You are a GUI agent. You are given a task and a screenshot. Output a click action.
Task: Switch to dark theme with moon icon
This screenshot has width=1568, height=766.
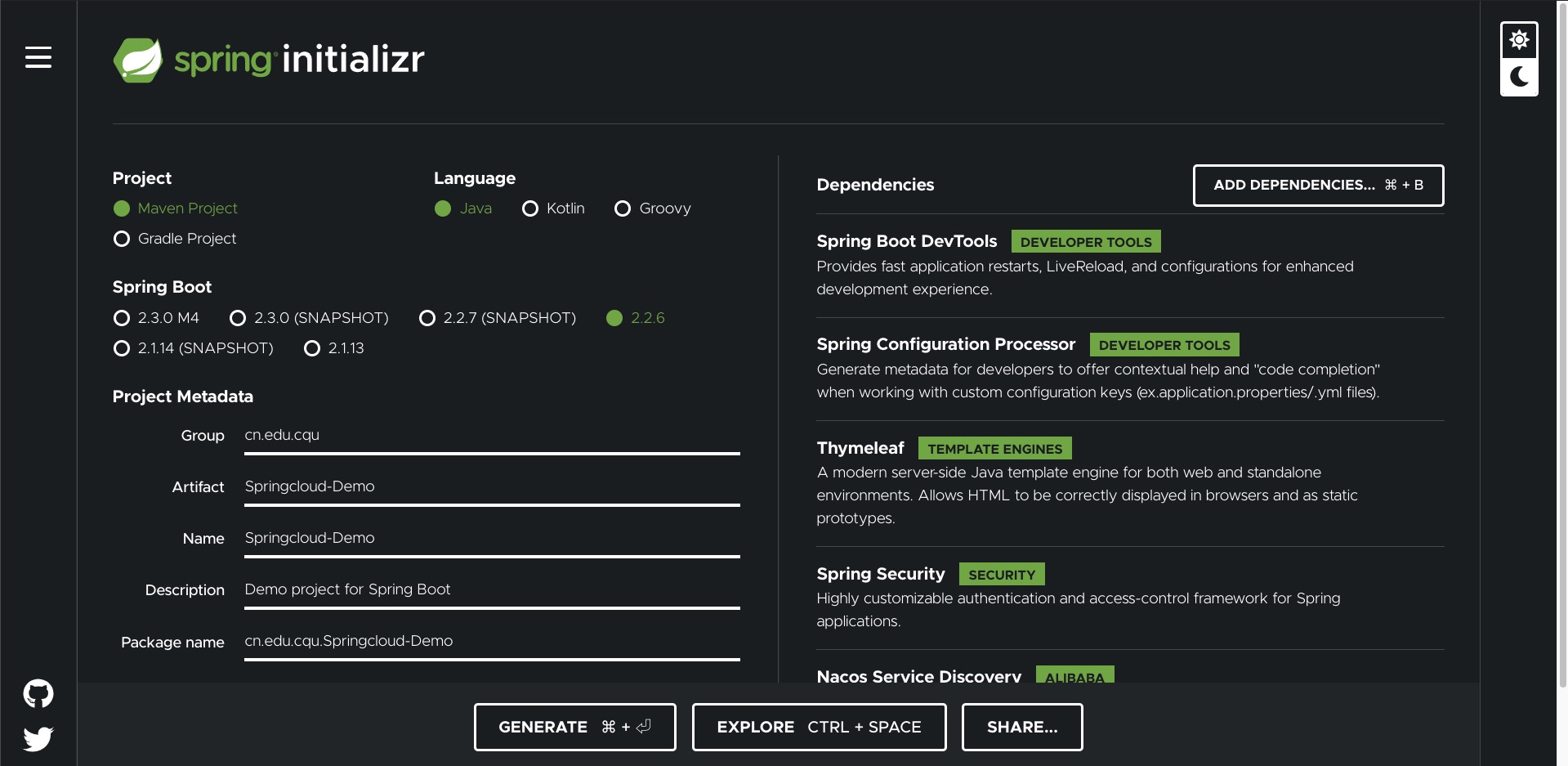(1519, 77)
